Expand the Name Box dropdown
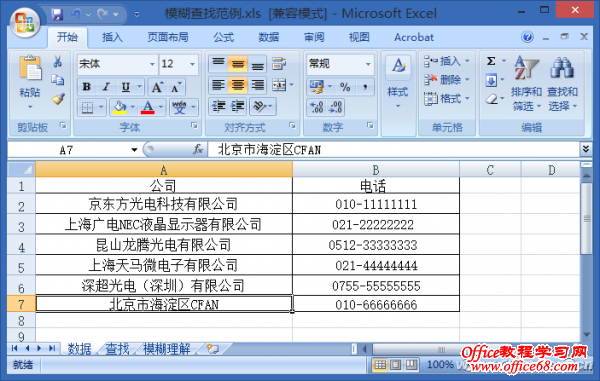Screen dimensions: 600x381 pos(134,150)
